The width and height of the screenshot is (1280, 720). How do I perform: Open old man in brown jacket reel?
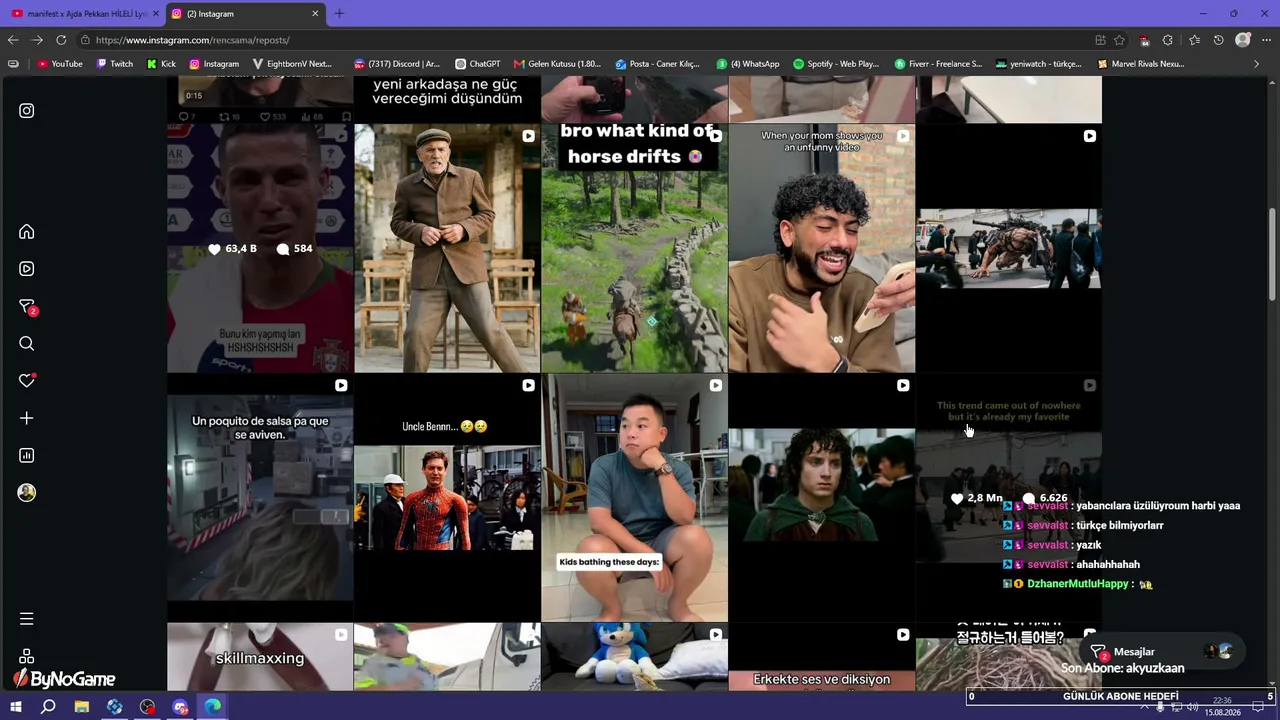click(447, 248)
